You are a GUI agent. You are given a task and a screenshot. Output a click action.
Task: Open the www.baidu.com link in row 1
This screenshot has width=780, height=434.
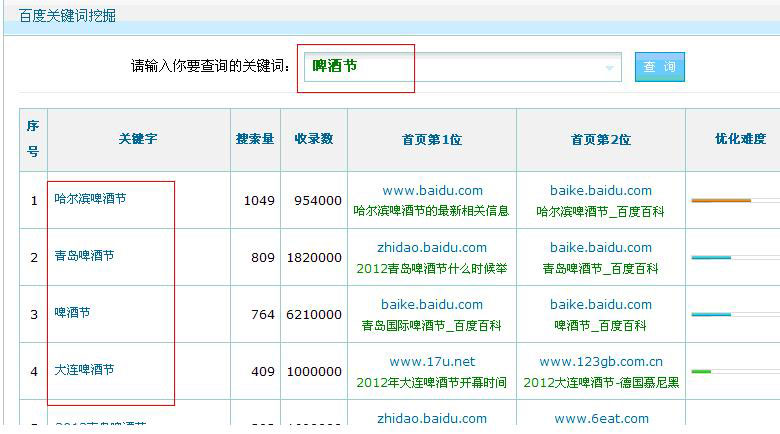pyautogui.click(x=432, y=190)
